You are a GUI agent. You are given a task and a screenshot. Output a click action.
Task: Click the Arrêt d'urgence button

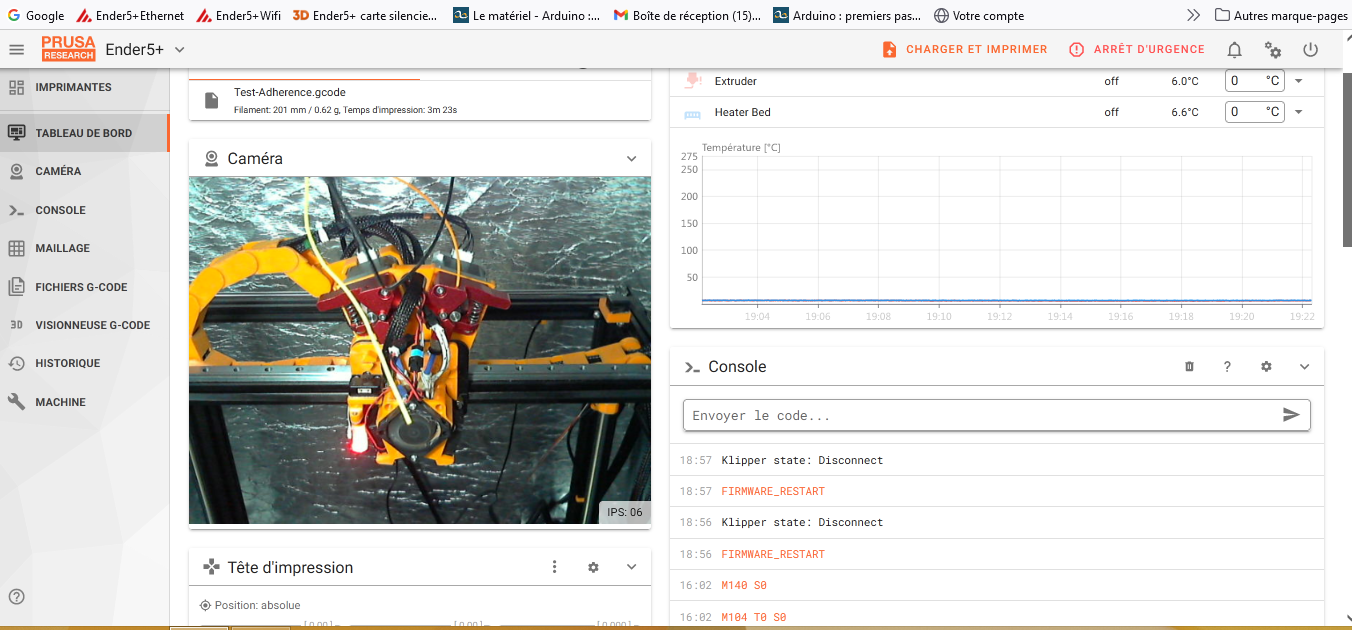(x=1137, y=49)
